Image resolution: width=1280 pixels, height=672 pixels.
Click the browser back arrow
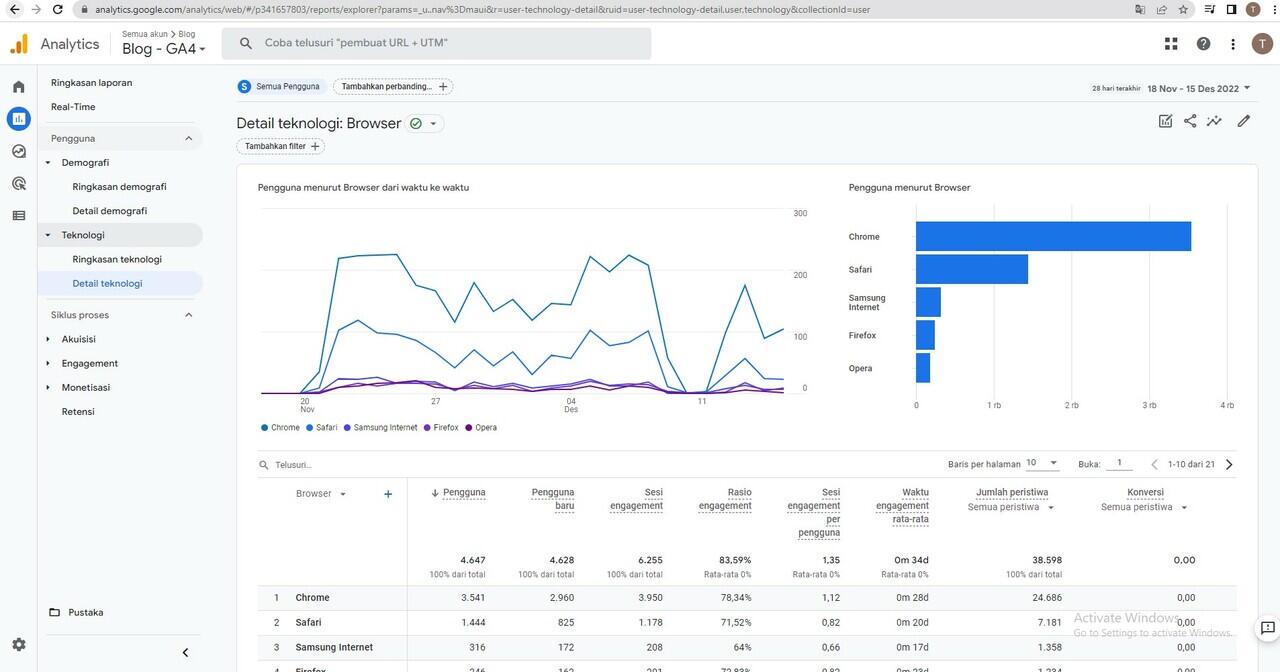click(13, 9)
